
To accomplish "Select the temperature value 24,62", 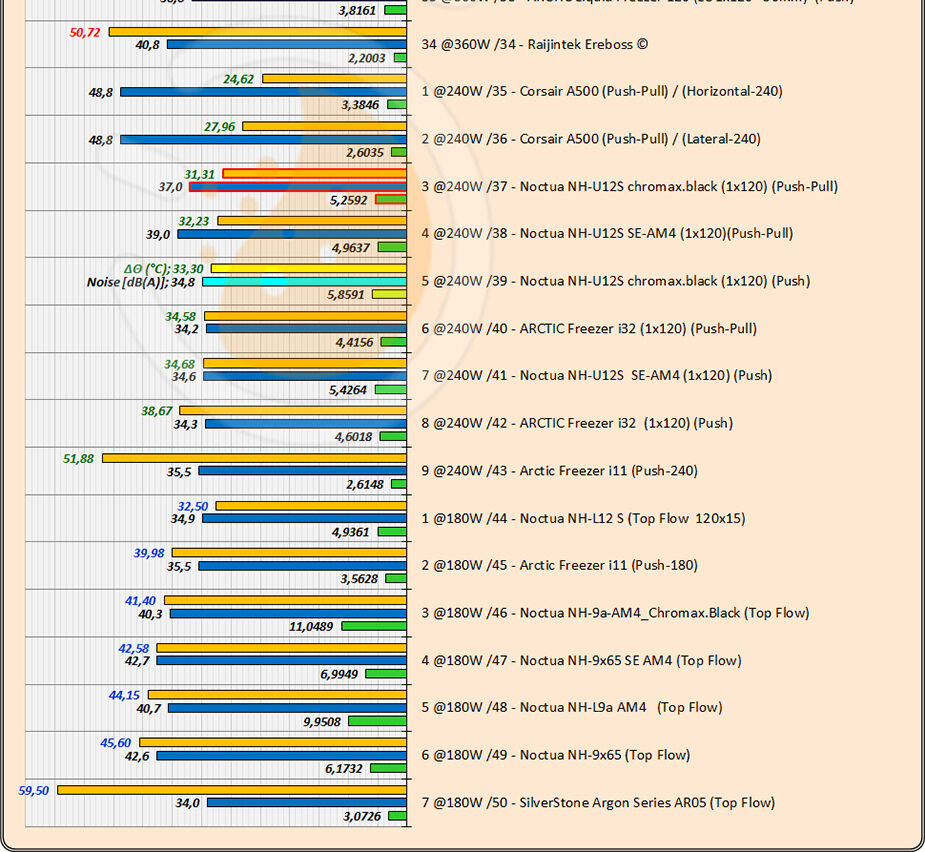I will coord(238,79).
